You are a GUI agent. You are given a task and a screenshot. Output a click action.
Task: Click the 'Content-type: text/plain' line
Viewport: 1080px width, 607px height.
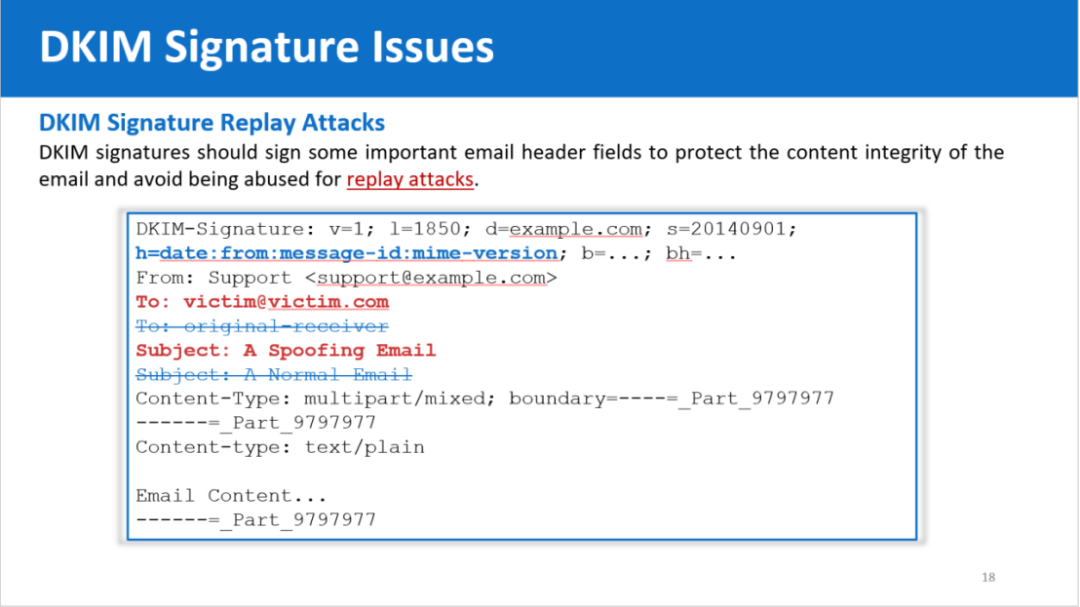(280, 447)
